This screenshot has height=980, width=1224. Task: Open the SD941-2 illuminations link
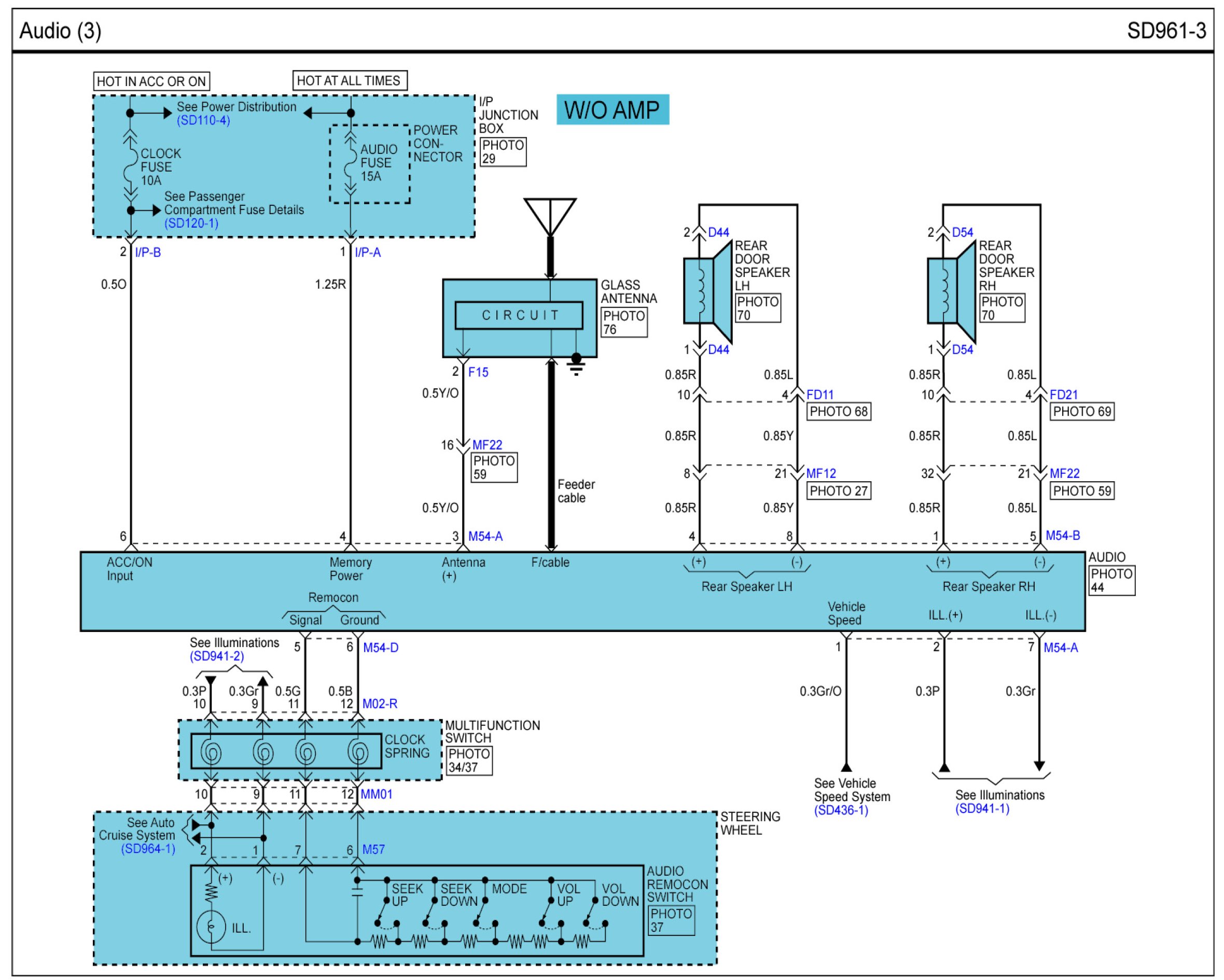pos(217,656)
